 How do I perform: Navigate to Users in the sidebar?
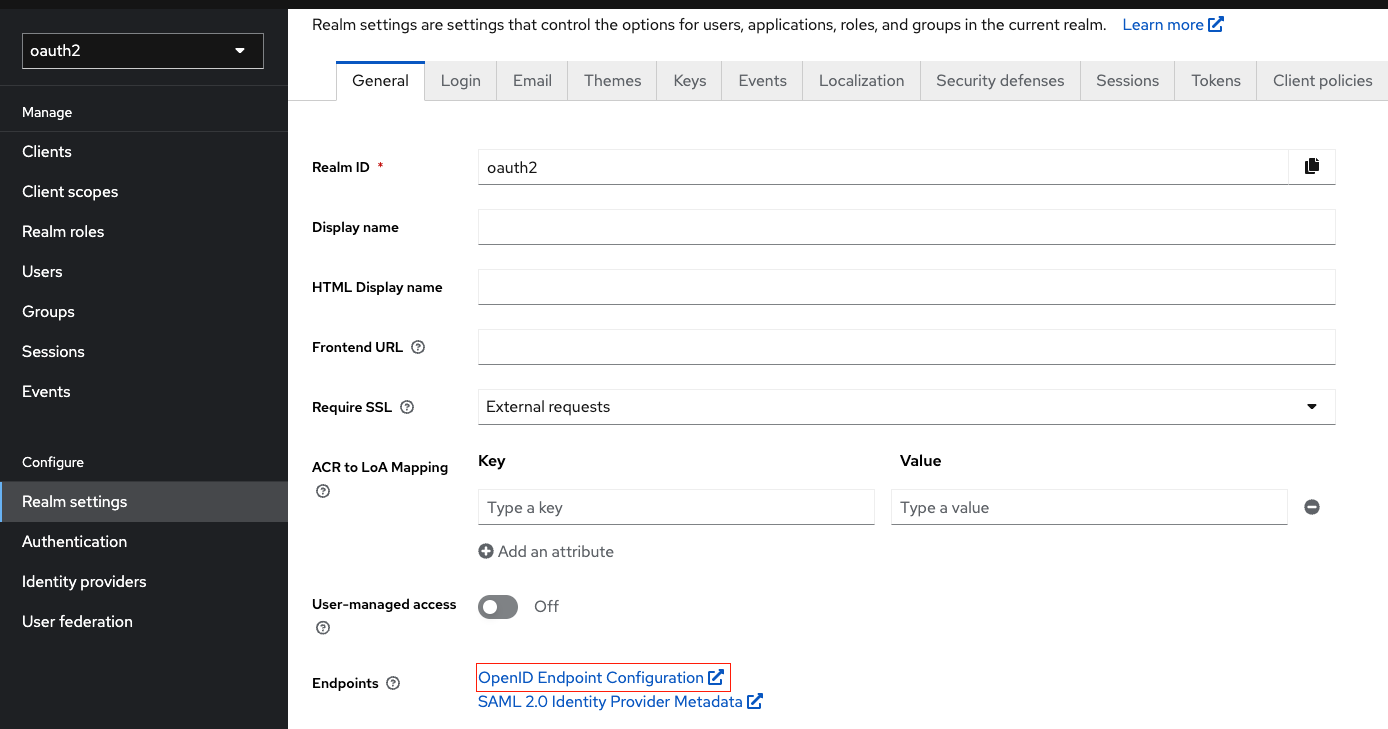coord(144,272)
